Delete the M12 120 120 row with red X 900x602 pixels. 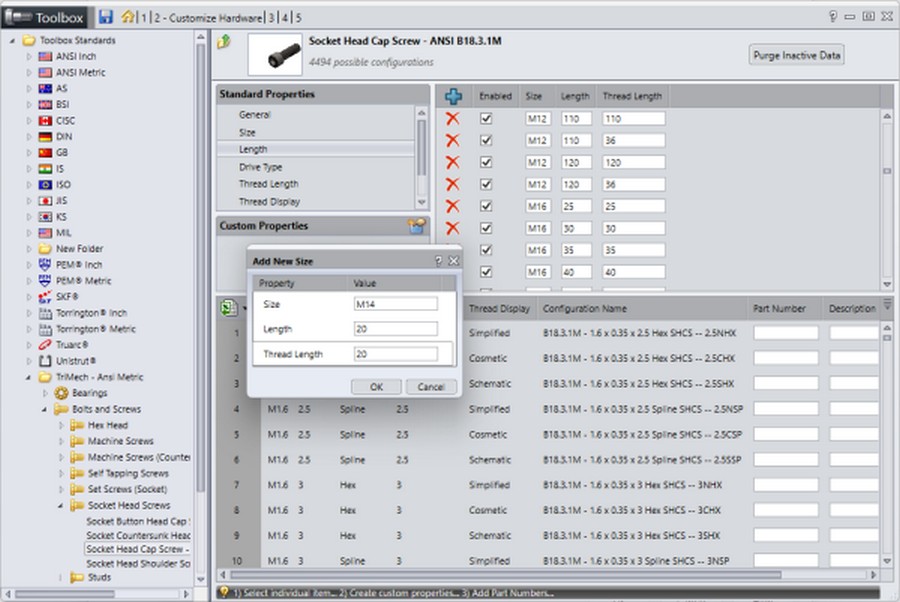click(452, 162)
